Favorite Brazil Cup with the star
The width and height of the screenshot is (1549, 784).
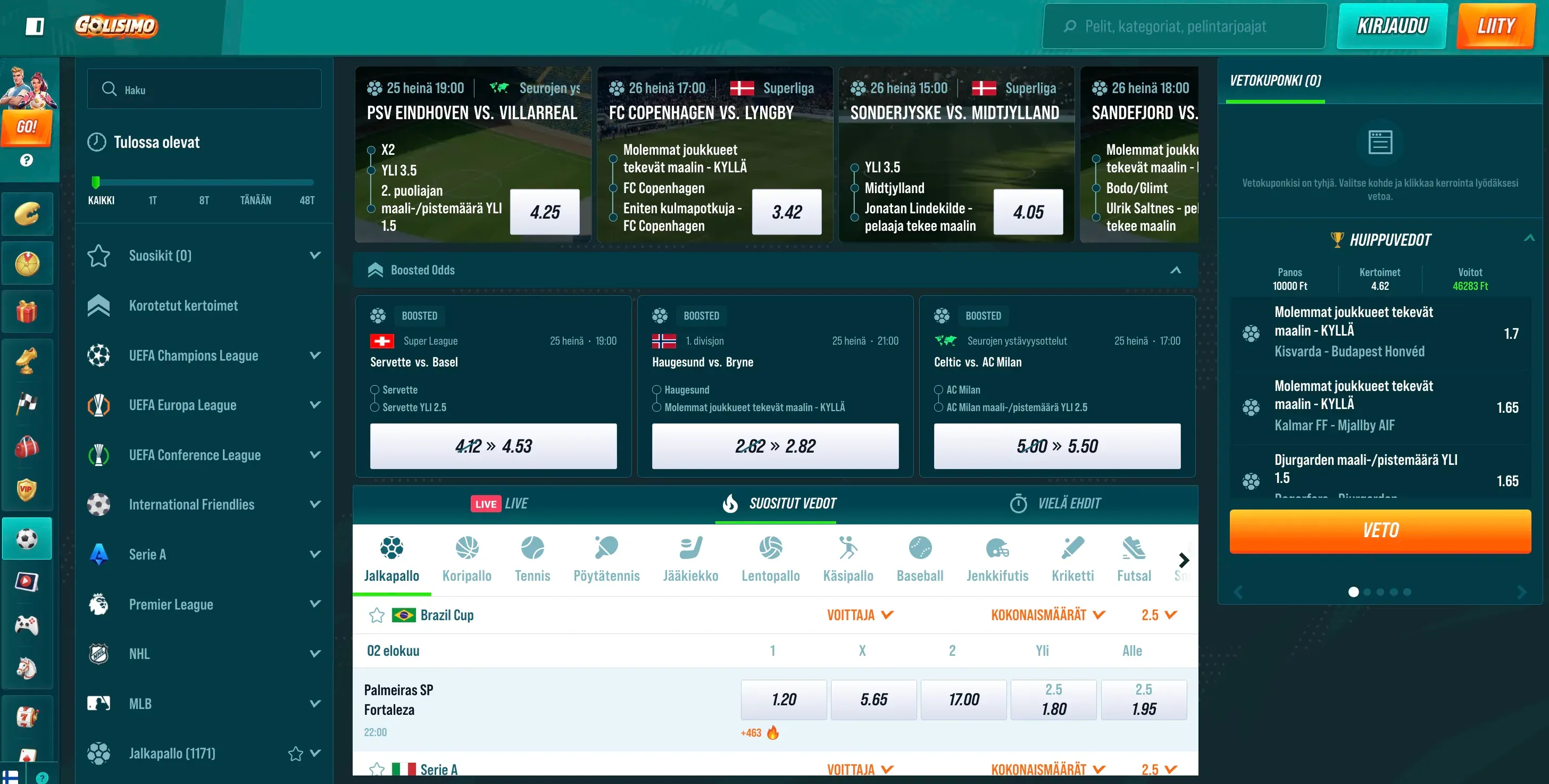pos(377,615)
